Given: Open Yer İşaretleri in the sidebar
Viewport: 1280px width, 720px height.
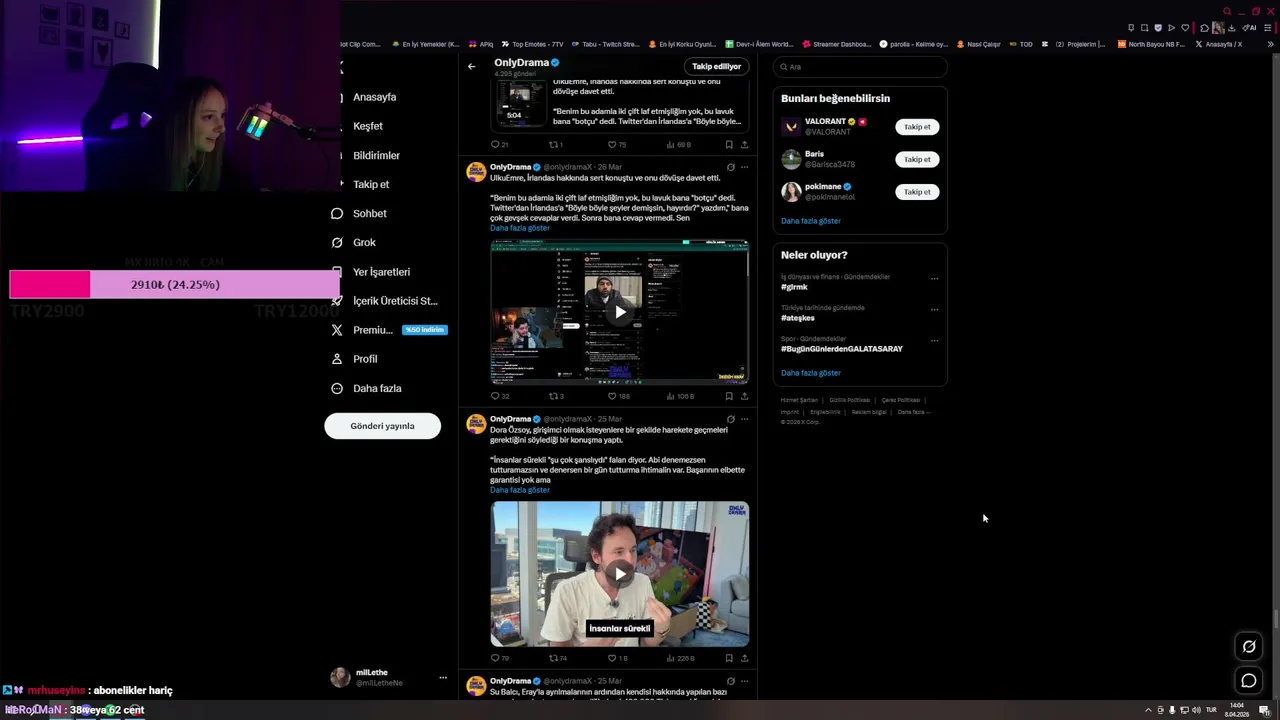Looking at the screenshot, I should (x=370, y=272).
